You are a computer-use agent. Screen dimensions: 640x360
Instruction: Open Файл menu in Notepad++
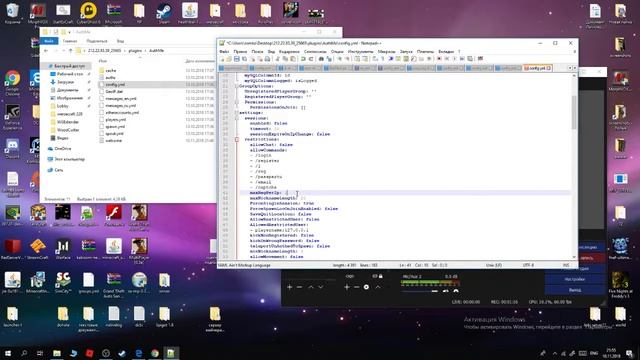click(224, 52)
